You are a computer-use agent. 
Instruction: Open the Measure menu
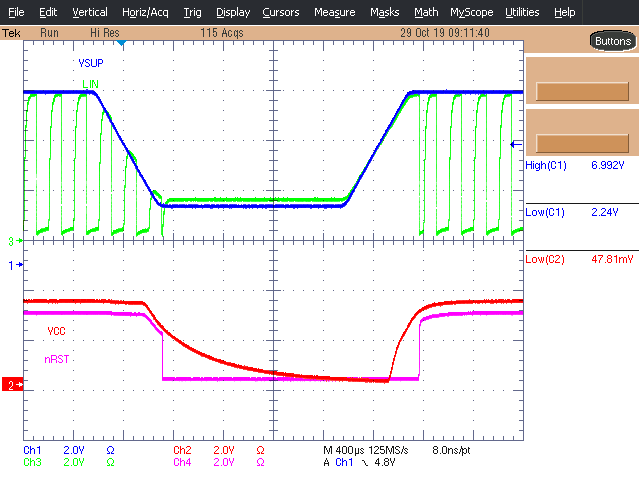[x=334, y=12]
